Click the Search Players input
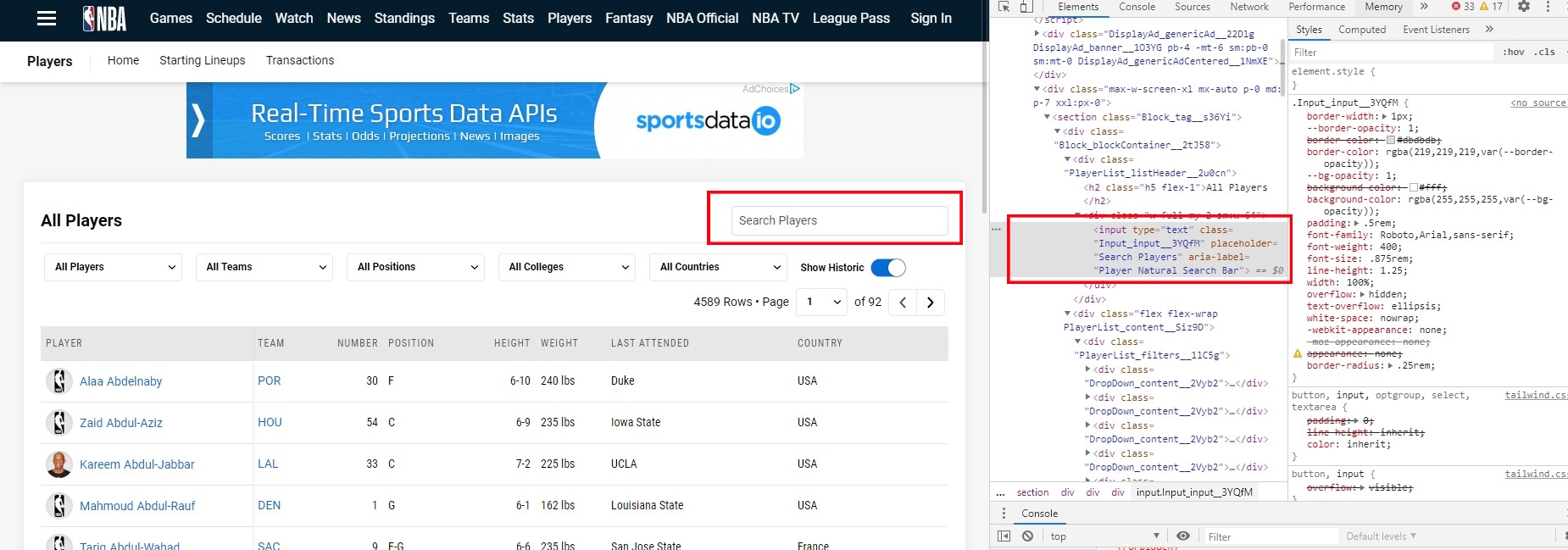Viewport: 1568px width, 550px height. coord(839,220)
